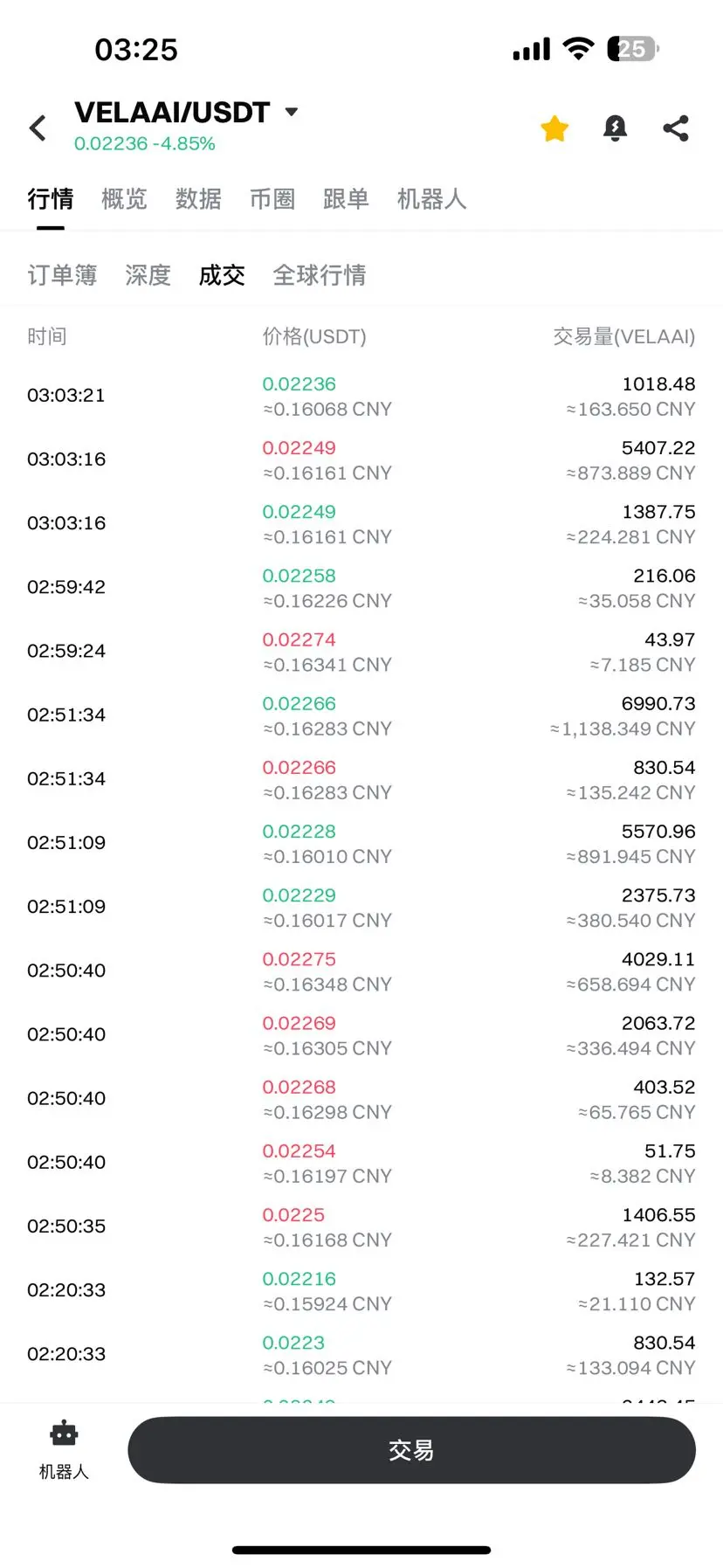Expand the VELAAI/USDT pair dropdown arrow
The width and height of the screenshot is (723, 1568).
point(292,112)
